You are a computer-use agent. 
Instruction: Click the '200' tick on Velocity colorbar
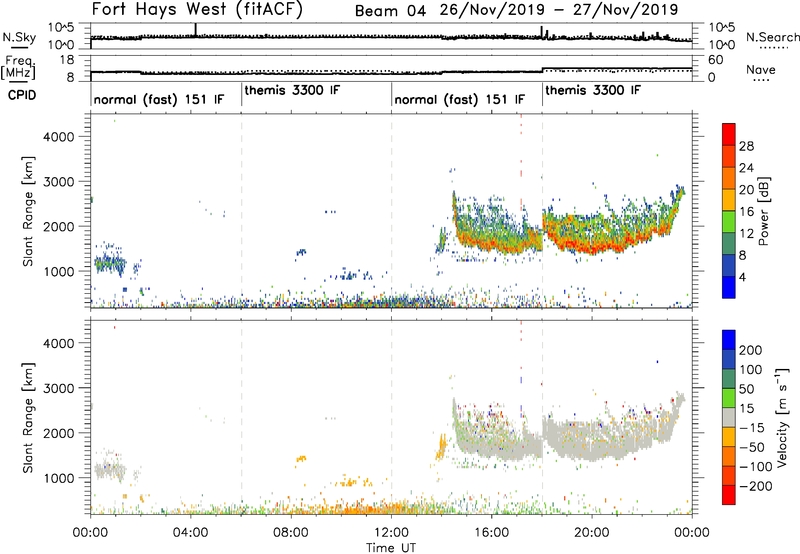(x=751, y=350)
